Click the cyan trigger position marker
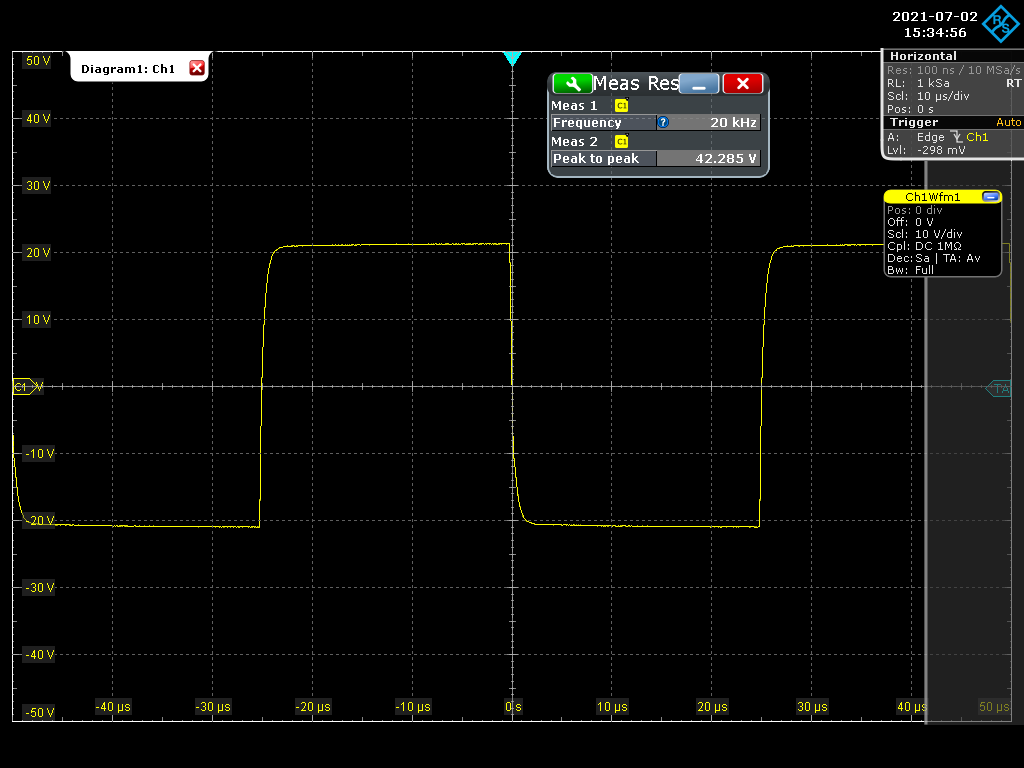The height and width of the screenshot is (768, 1024). pyautogui.click(x=512, y=58)
